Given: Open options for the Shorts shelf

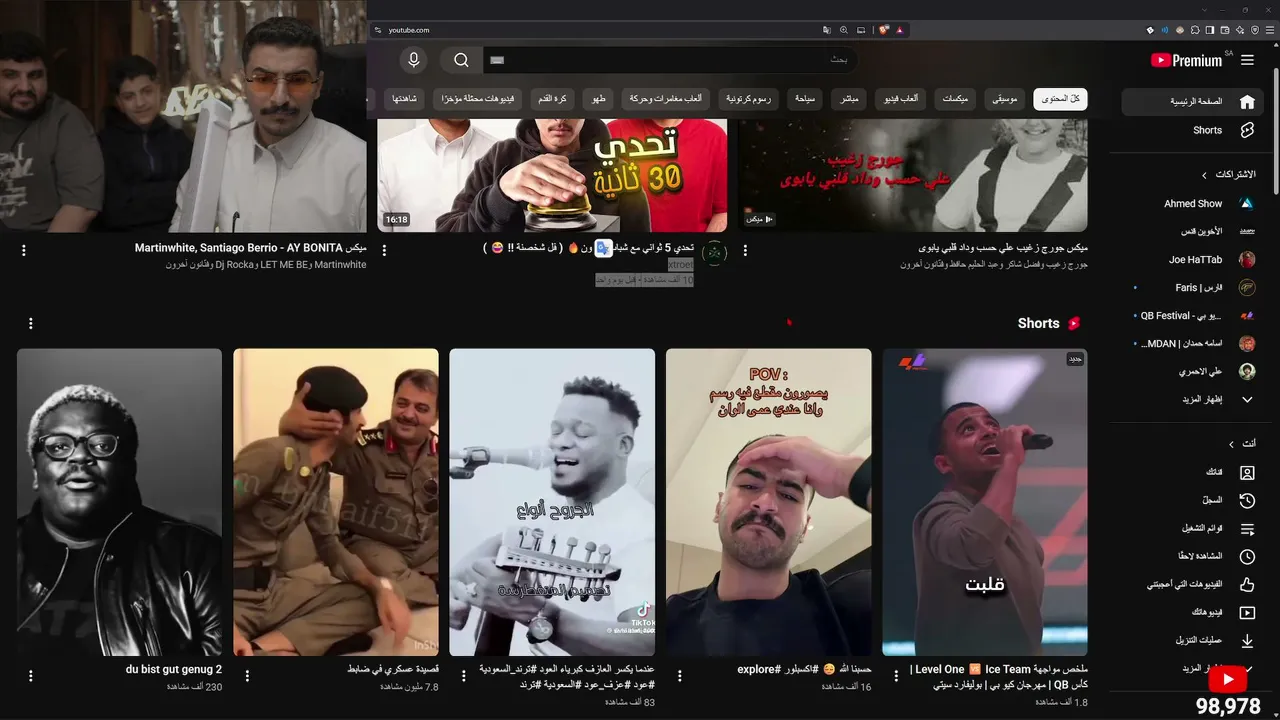Looking at the screenshot, I should pyautogui.click(x=31, y=323).
